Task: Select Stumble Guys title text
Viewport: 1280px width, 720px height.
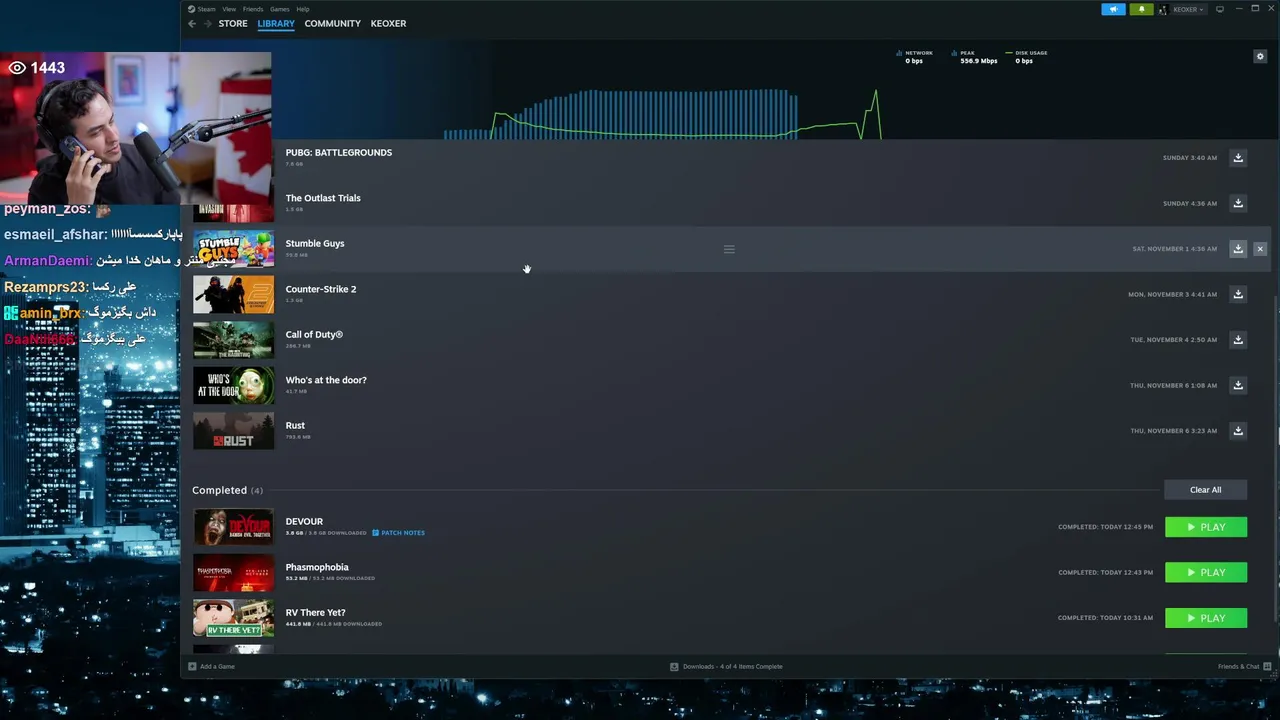Action: [315, 243]
